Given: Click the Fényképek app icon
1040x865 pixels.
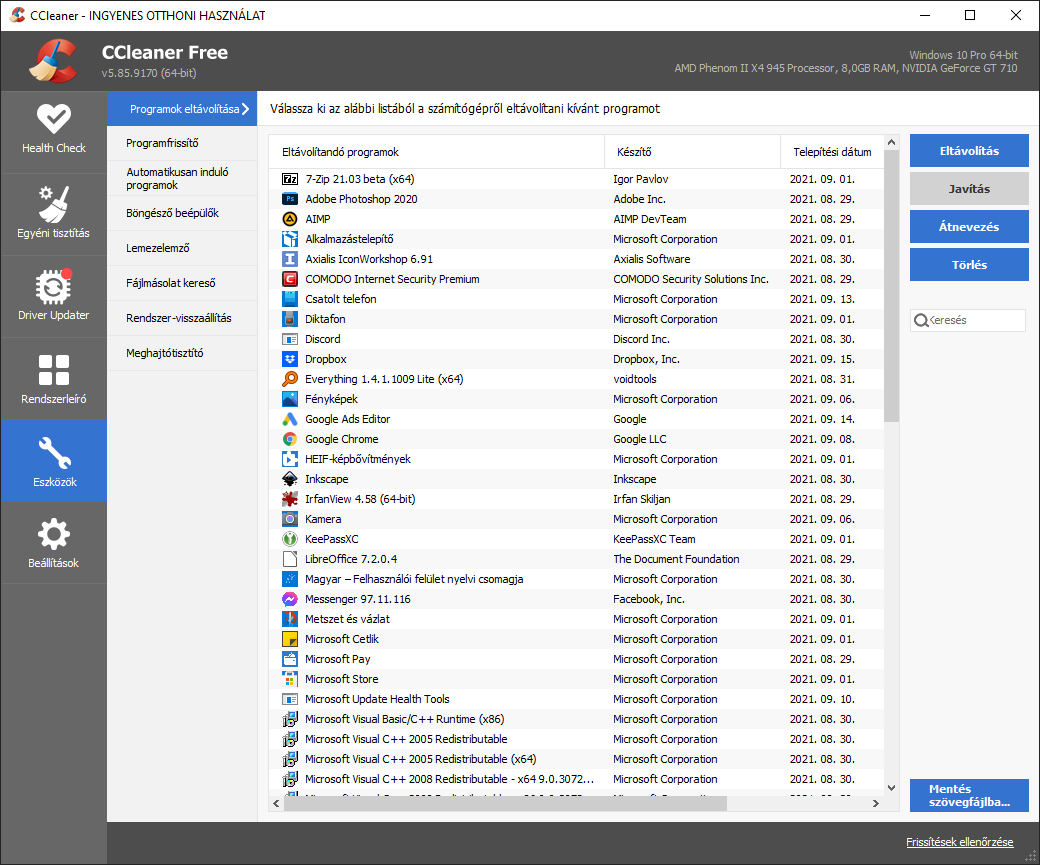Looking at the screenshot, I should [x=290, y=399].
